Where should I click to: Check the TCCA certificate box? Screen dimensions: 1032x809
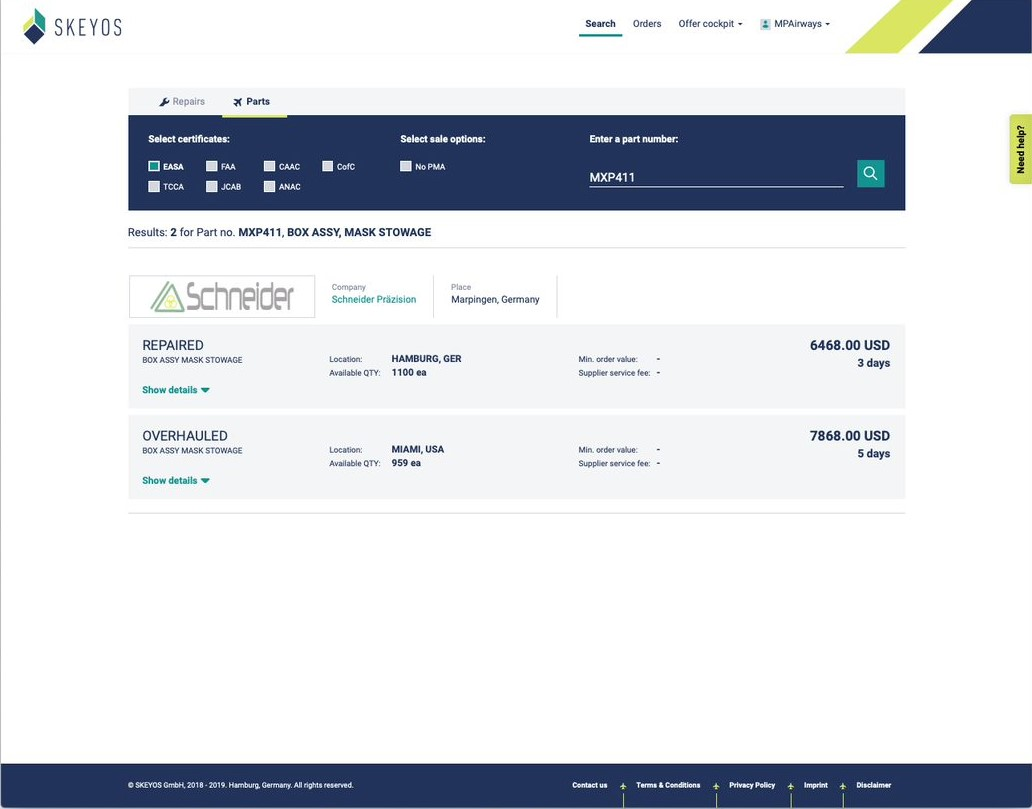154,187
